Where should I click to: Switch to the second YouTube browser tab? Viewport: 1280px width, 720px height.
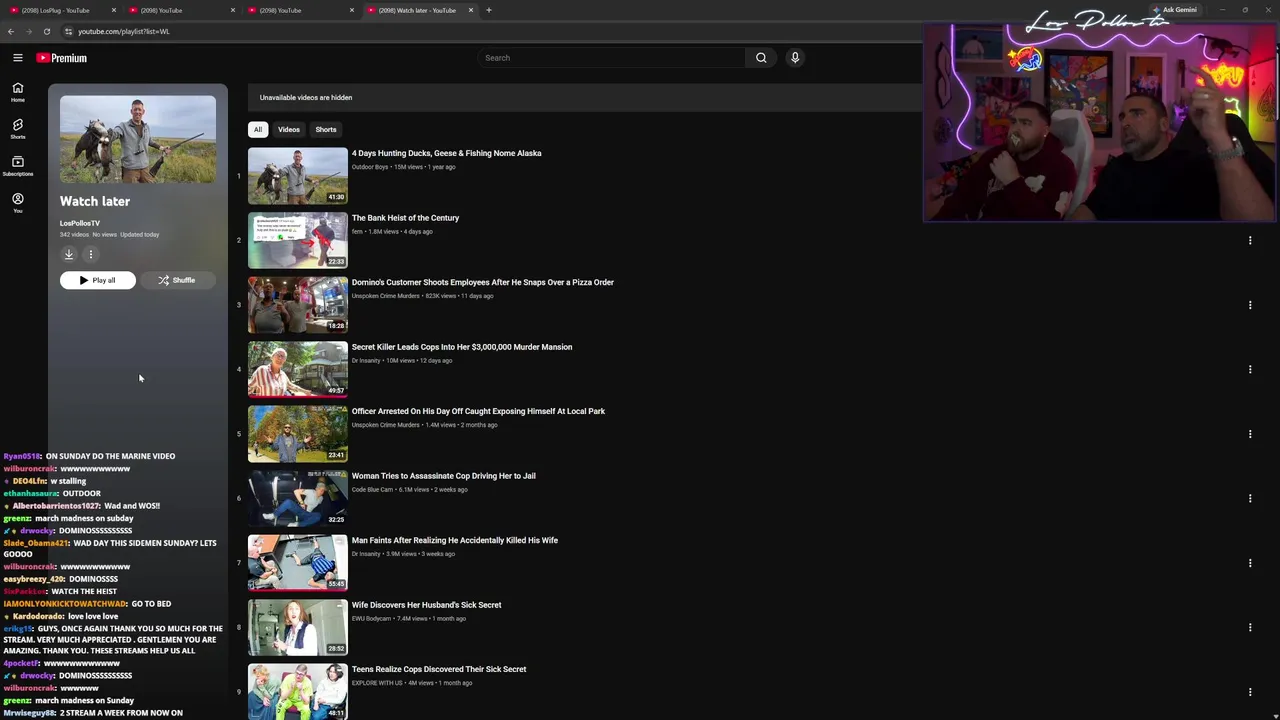click(180, 10)
